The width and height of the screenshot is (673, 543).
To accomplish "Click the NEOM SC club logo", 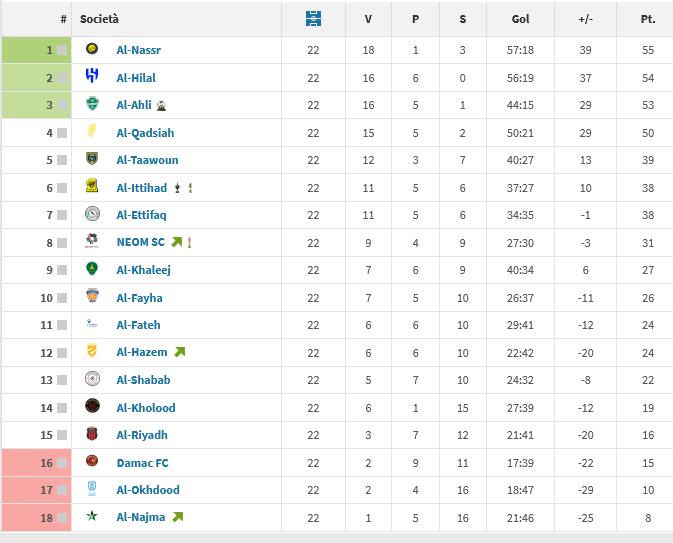I will point(92,242).
